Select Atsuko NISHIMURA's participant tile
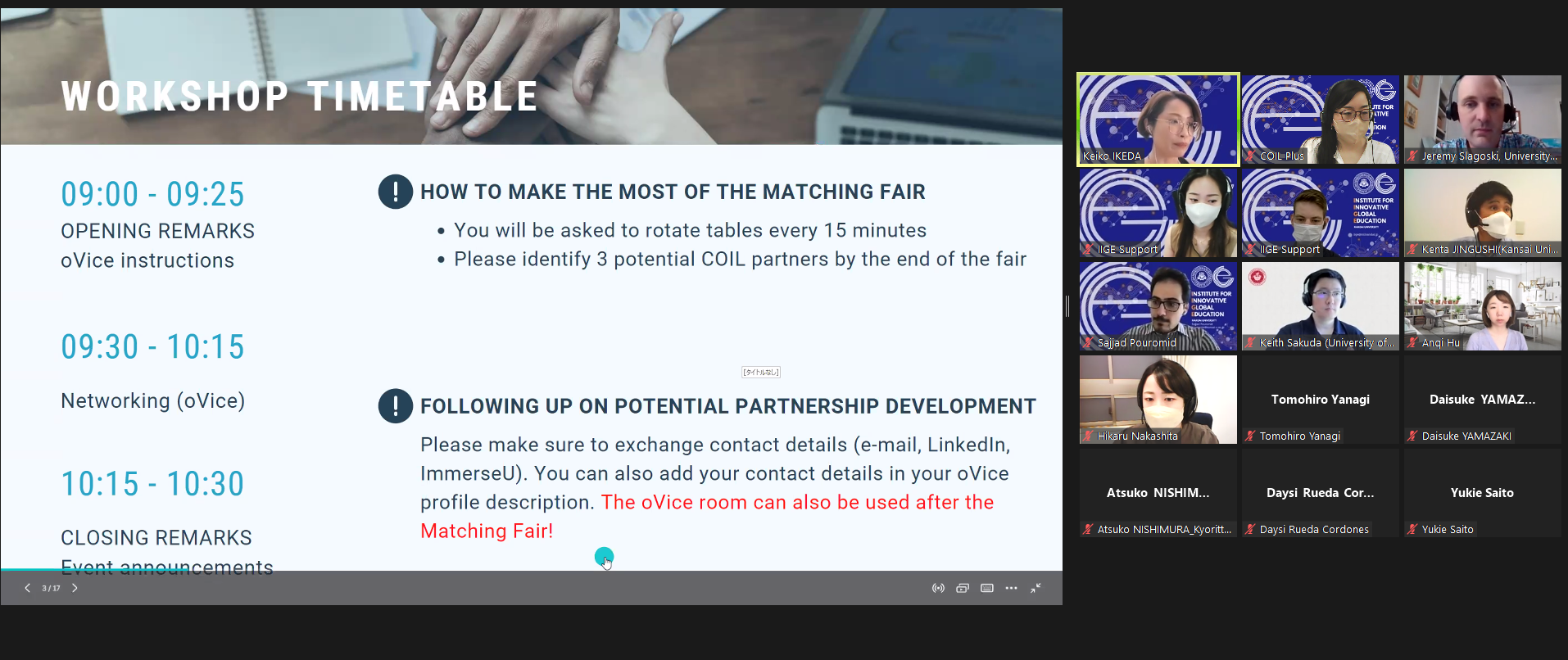 click(x=1158, y=493)
